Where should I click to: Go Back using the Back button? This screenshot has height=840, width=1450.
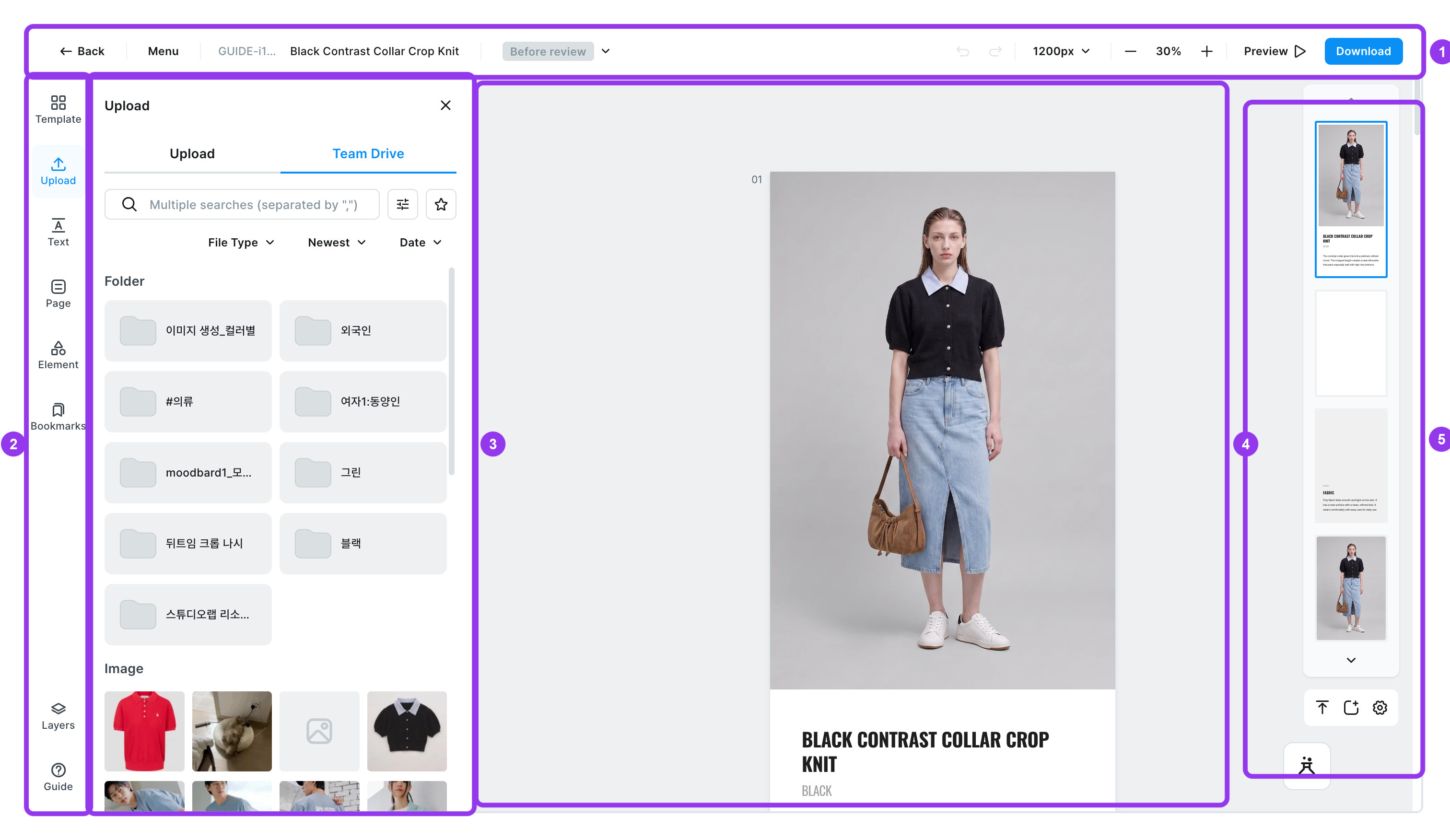click(82, 51)
